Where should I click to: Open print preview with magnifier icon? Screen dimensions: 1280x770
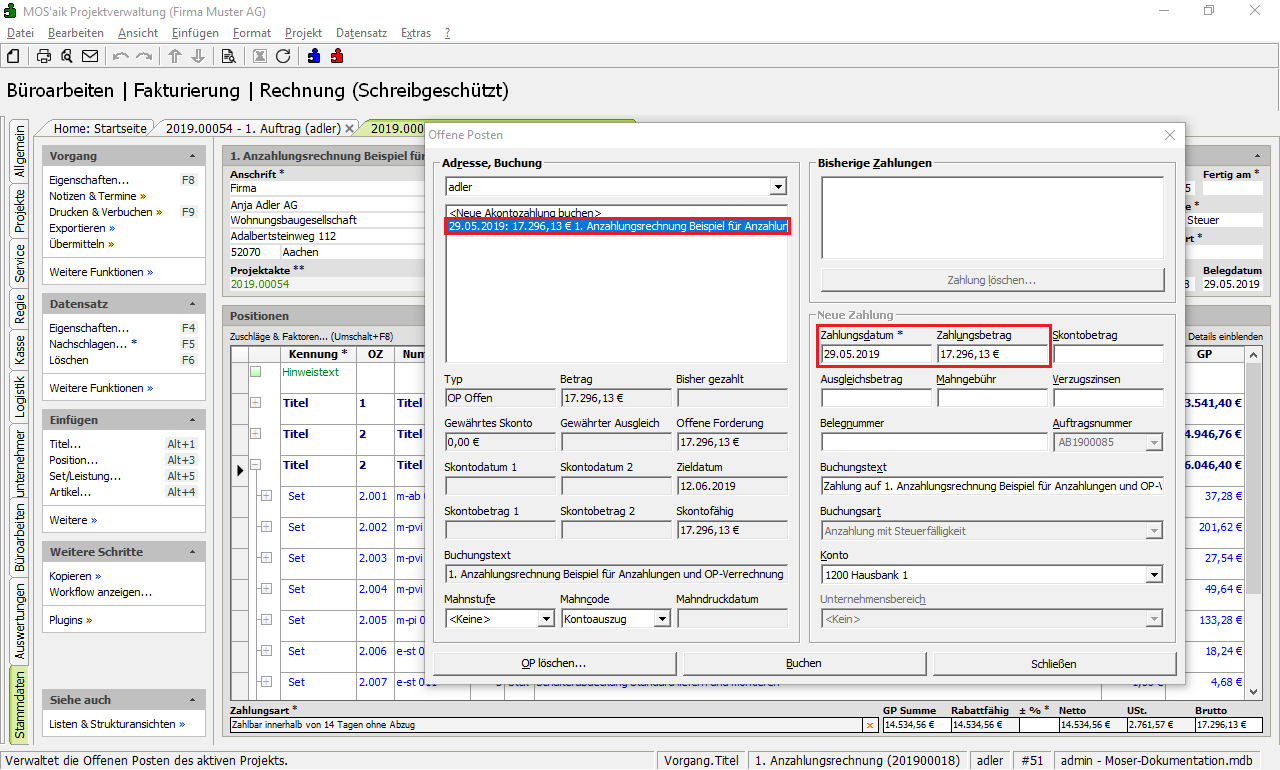[x=67, y=56]
